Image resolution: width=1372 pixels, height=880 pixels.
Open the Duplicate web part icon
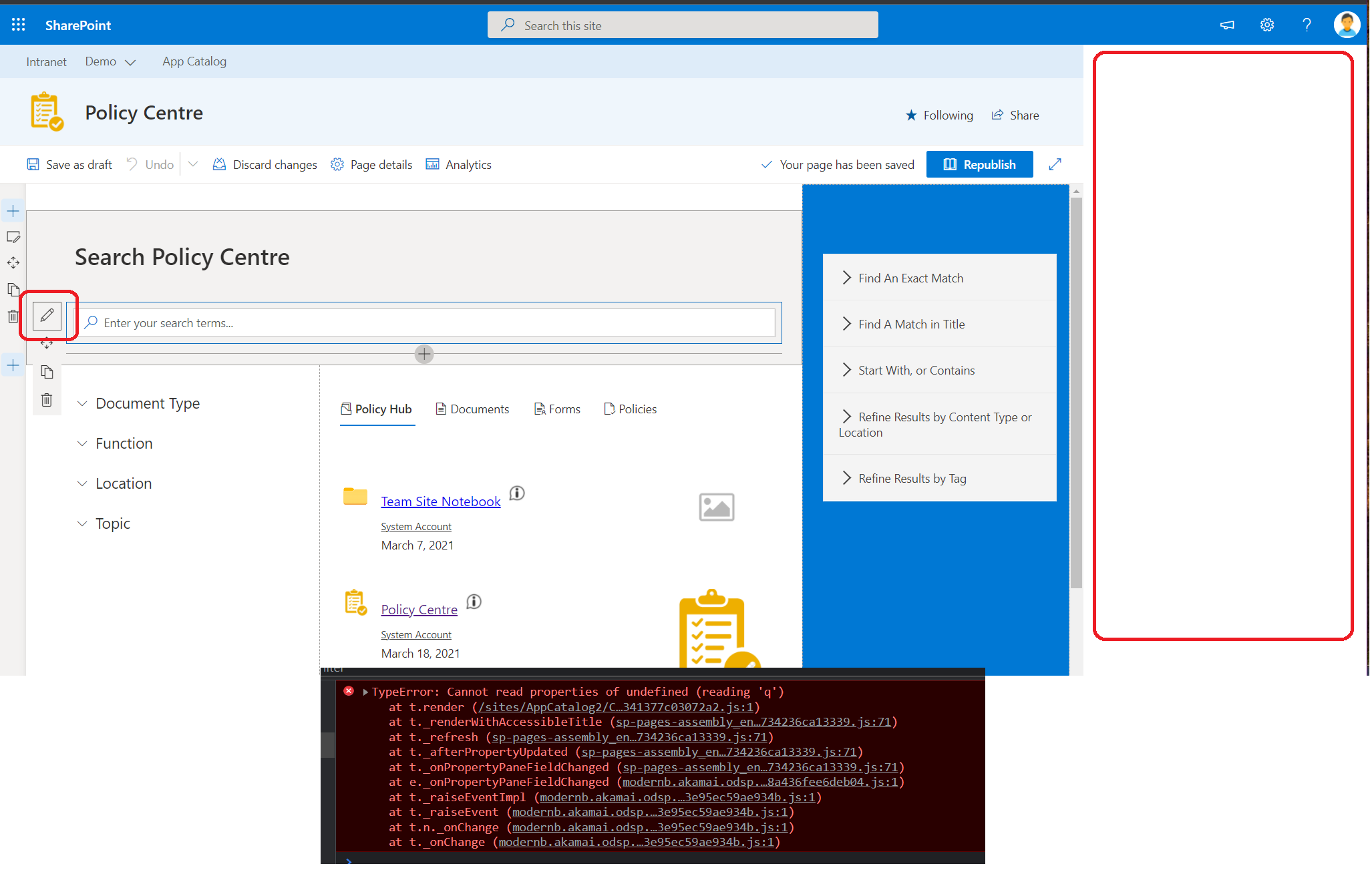tap(47, 372)
